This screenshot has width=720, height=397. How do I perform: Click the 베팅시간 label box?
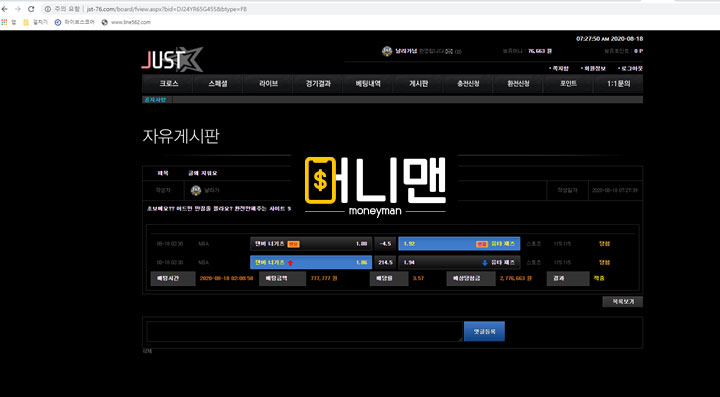pos(173,279)
